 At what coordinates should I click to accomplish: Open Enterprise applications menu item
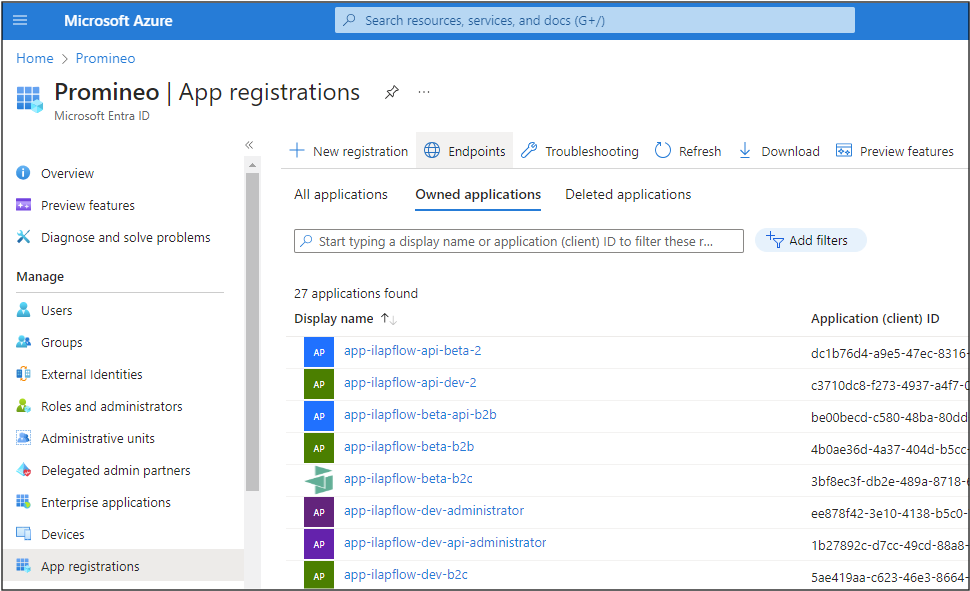(x=106, y=503)
